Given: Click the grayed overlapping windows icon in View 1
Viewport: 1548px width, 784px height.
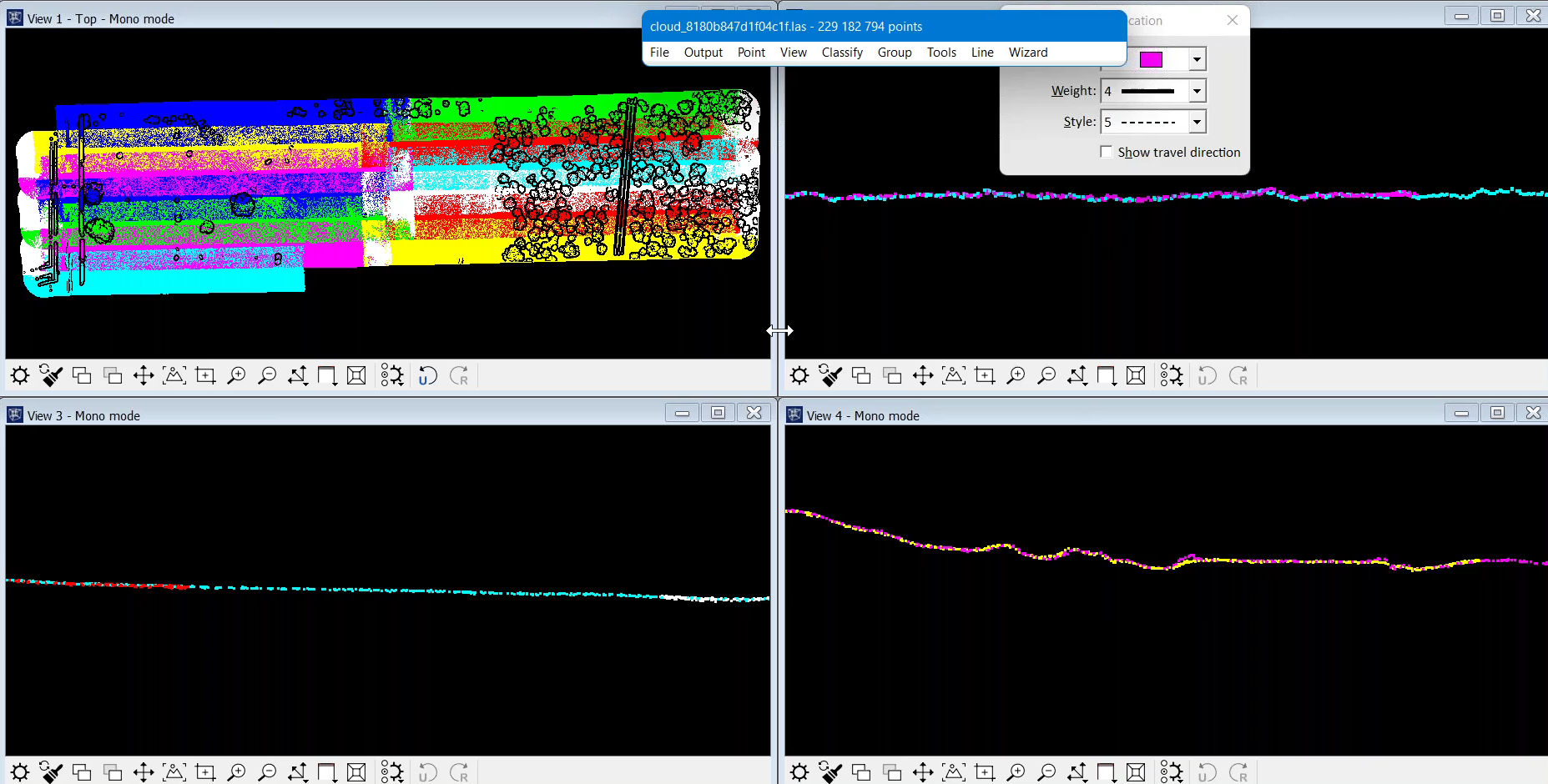Looking at the screenshot, I should 113,375.
